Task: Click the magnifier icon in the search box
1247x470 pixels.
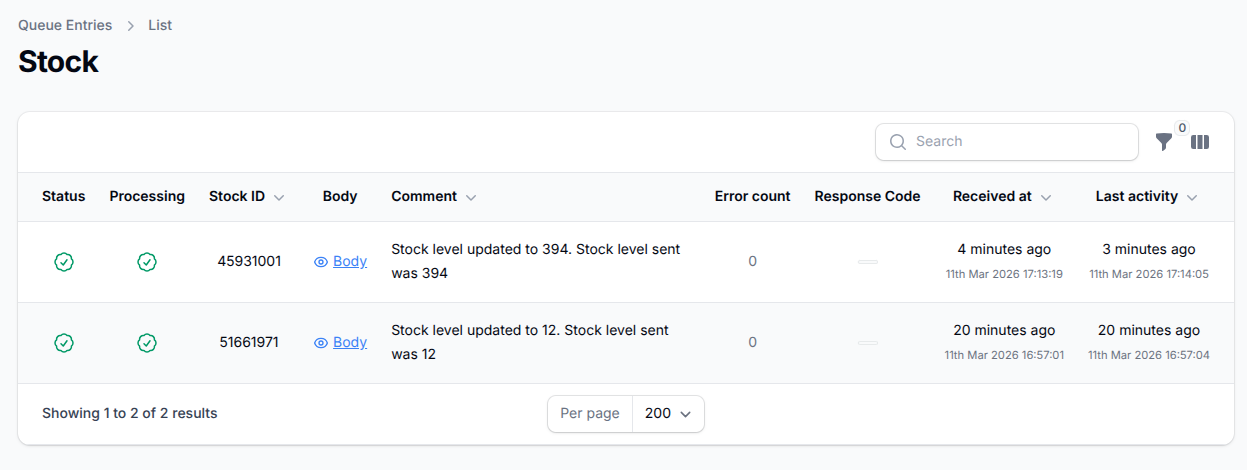Action: point(897,142)
